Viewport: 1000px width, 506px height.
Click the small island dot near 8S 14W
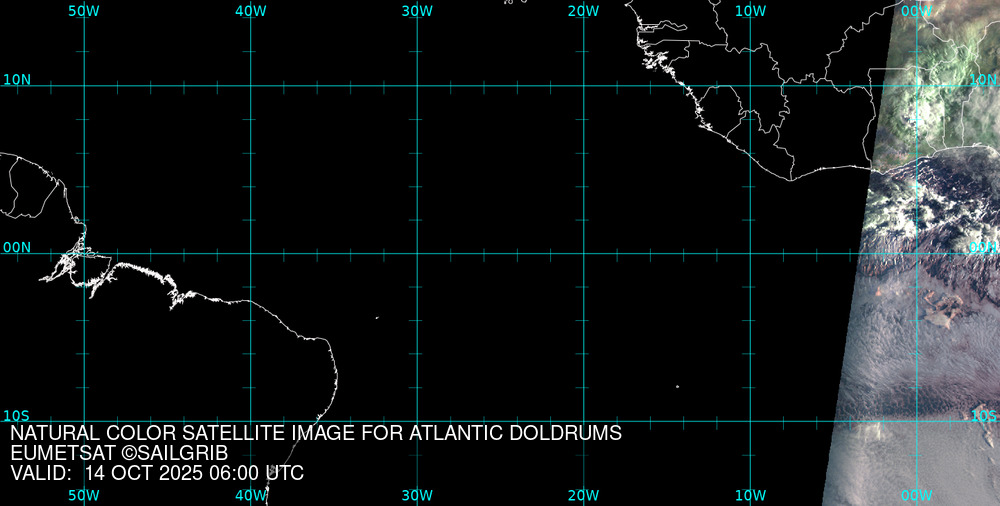click(x=677, y=387)
